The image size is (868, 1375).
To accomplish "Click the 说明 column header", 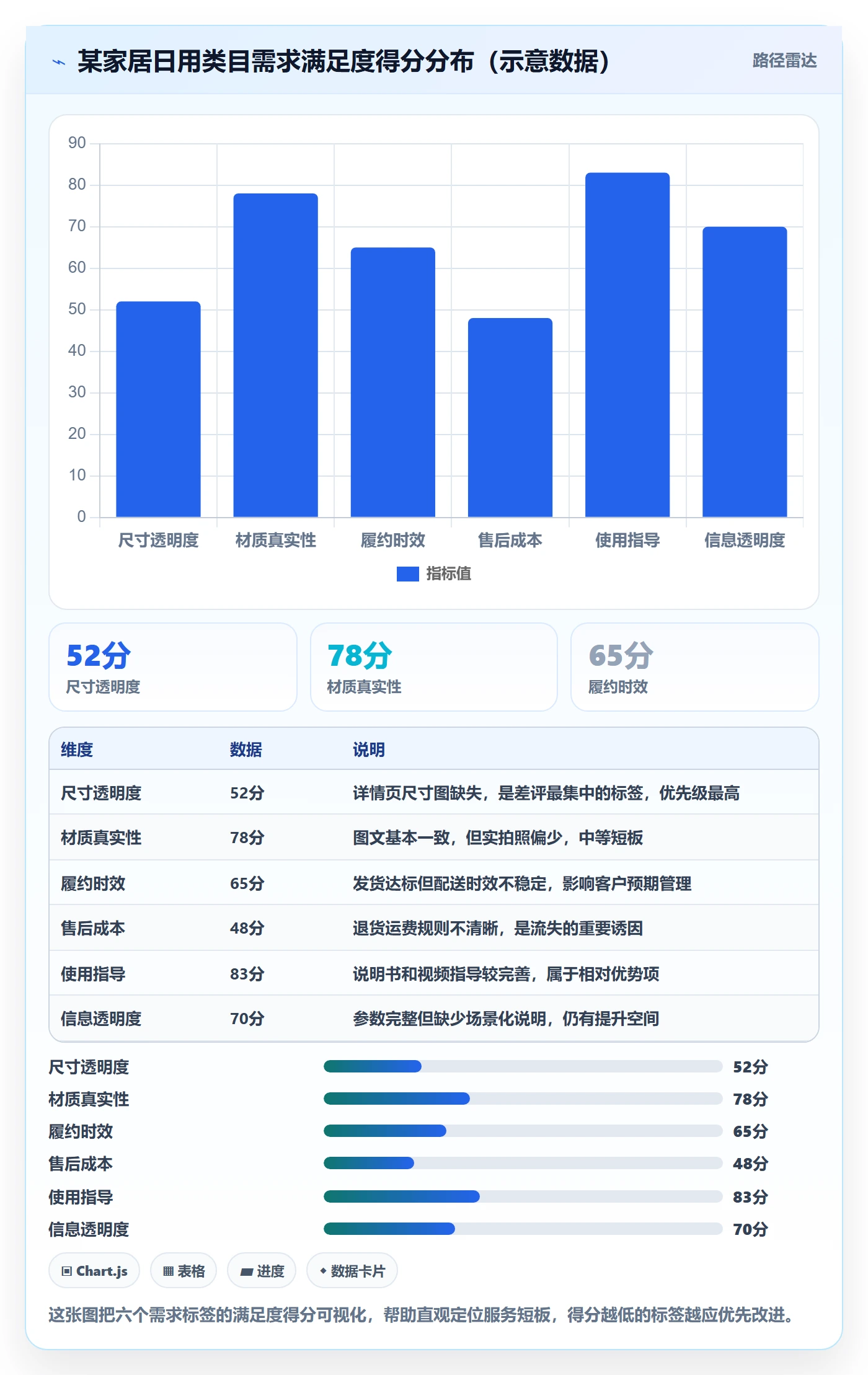I will pyautogui.click(x=369, y=749).
